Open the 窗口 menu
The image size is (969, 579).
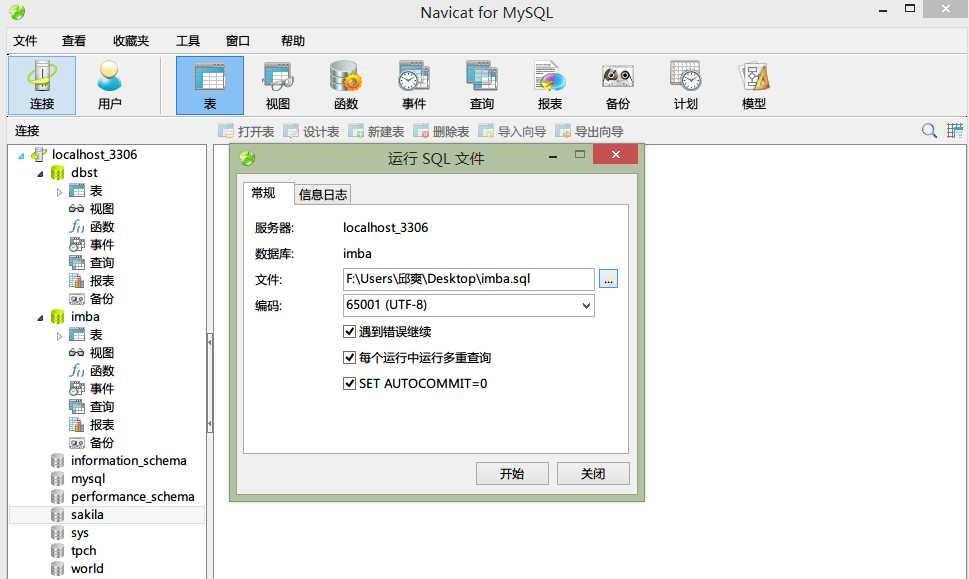point(238,41)
